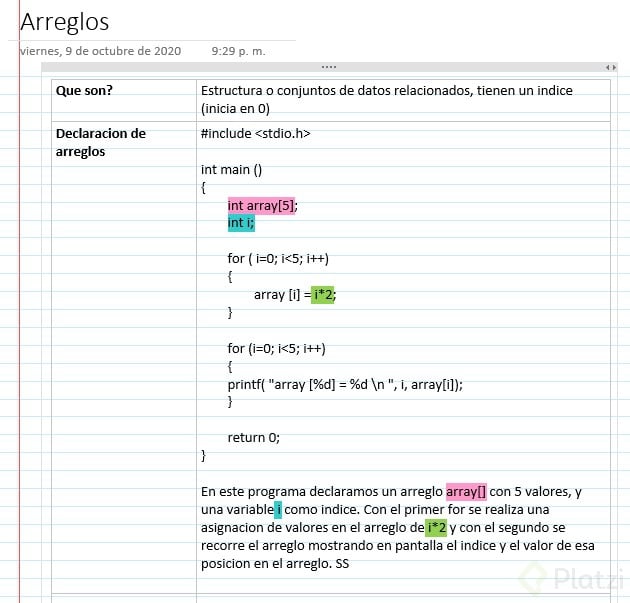The image size is (630, 603).
Task: Select the green-highlighted "i*2" in the code
Action: (323, 295)
